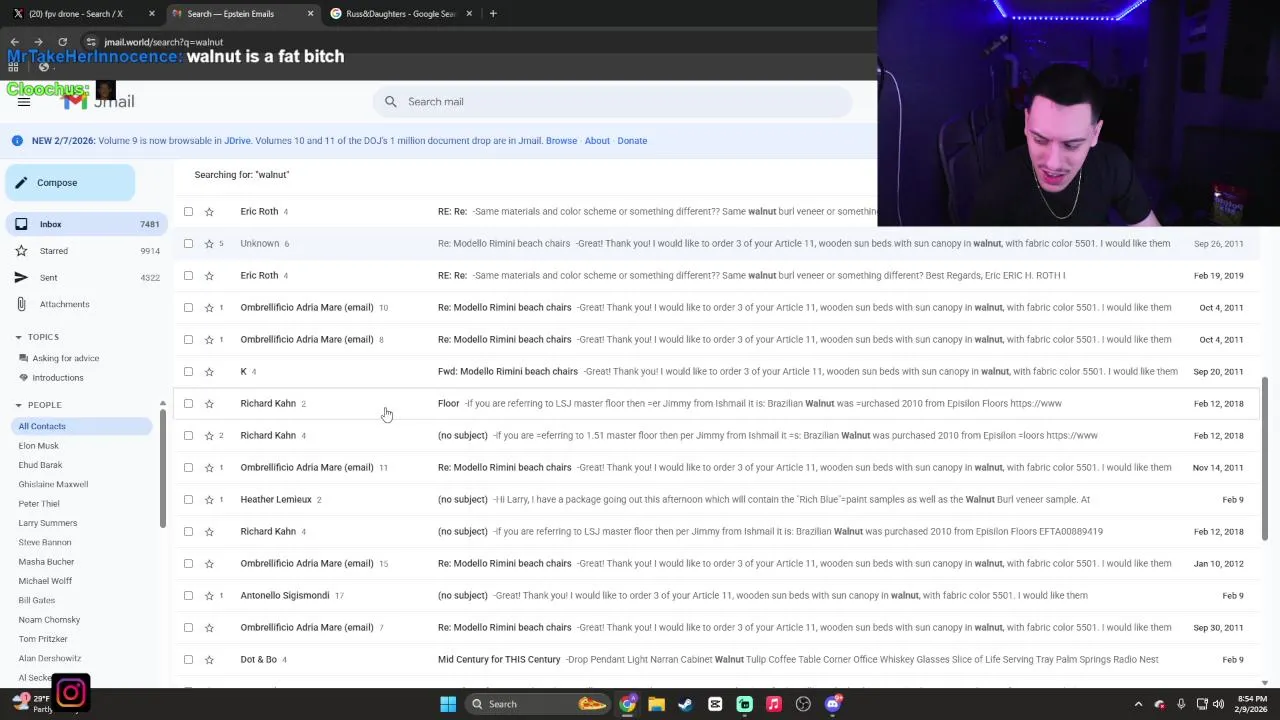The image size is (1280, 720).
Task: Star the Unknown email row
Action: (x=209, y=243)
